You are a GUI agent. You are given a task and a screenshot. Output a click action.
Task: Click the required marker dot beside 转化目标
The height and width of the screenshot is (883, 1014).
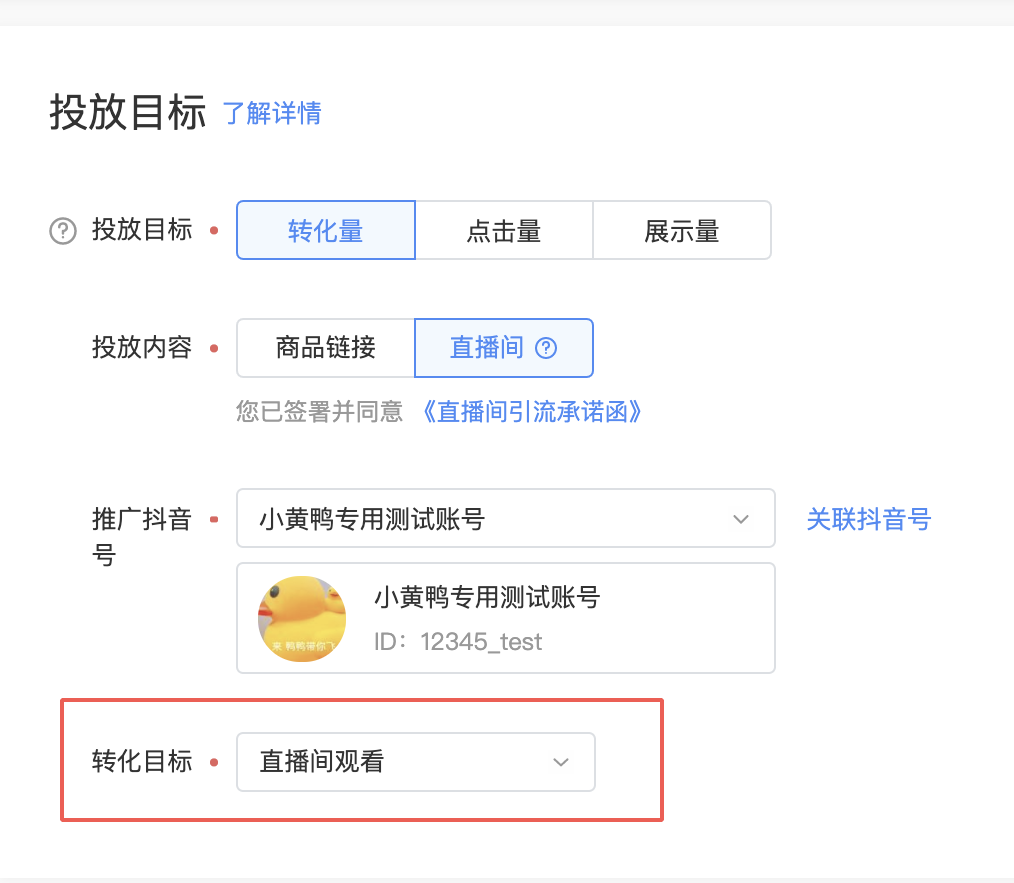tap(213, 761)
